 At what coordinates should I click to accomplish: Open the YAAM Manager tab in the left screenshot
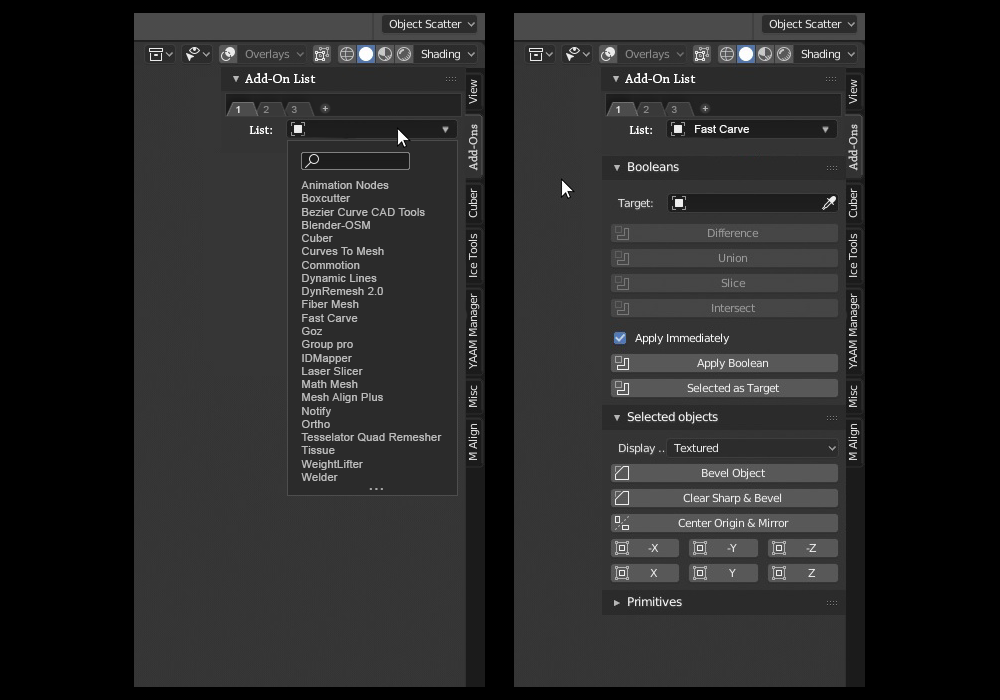(x=473, y=331)
